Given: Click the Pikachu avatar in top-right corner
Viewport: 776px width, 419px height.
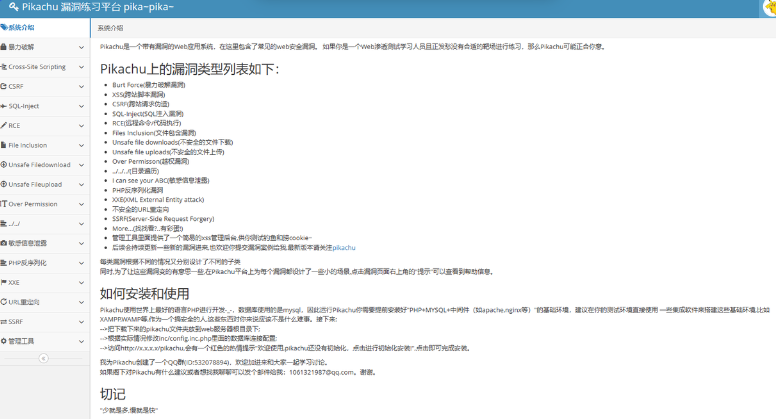Looking at the screenshot, I should click(x=768, y=7).
